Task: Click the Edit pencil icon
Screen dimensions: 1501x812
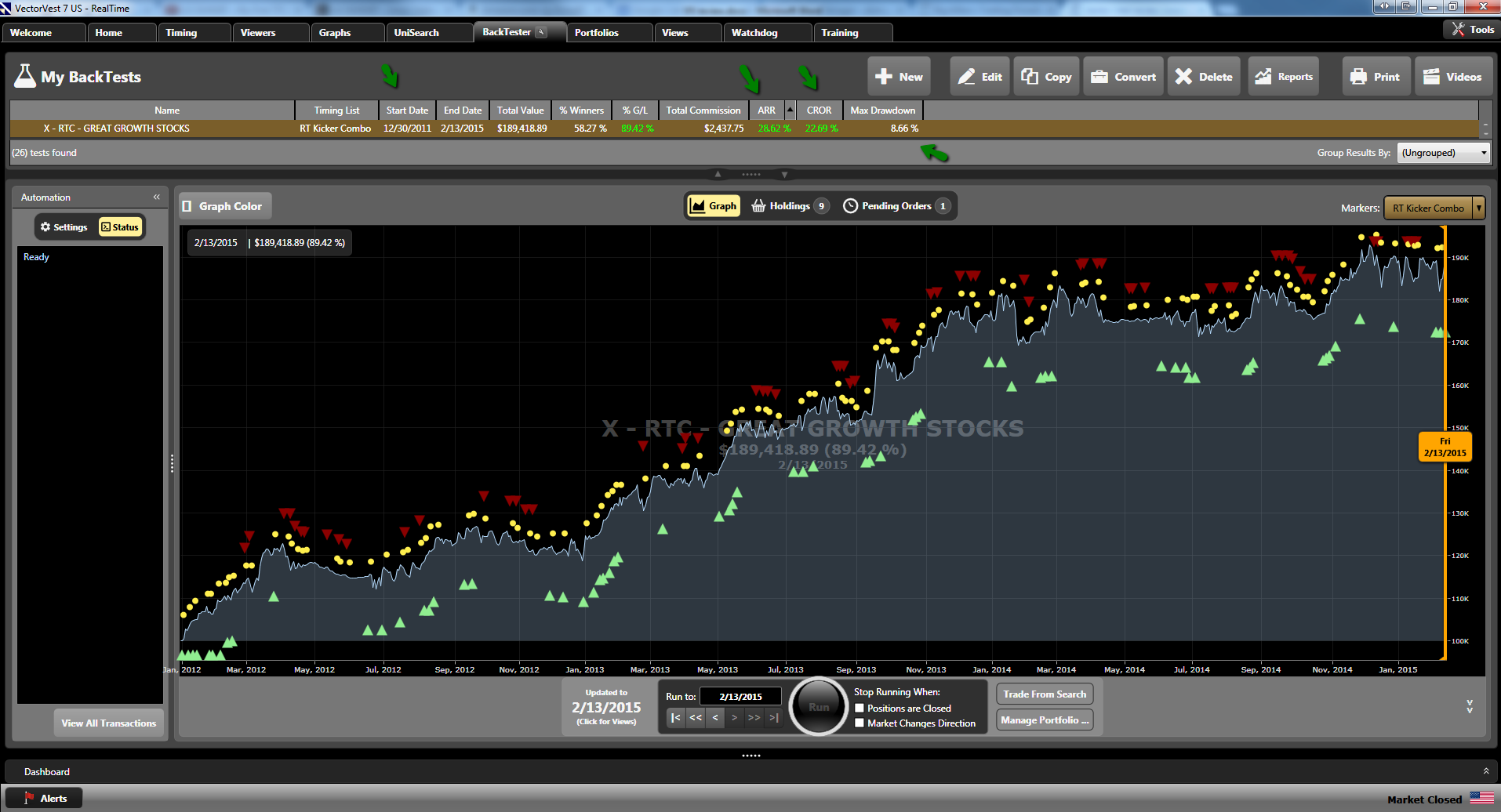Action: (x=968, y=77)
